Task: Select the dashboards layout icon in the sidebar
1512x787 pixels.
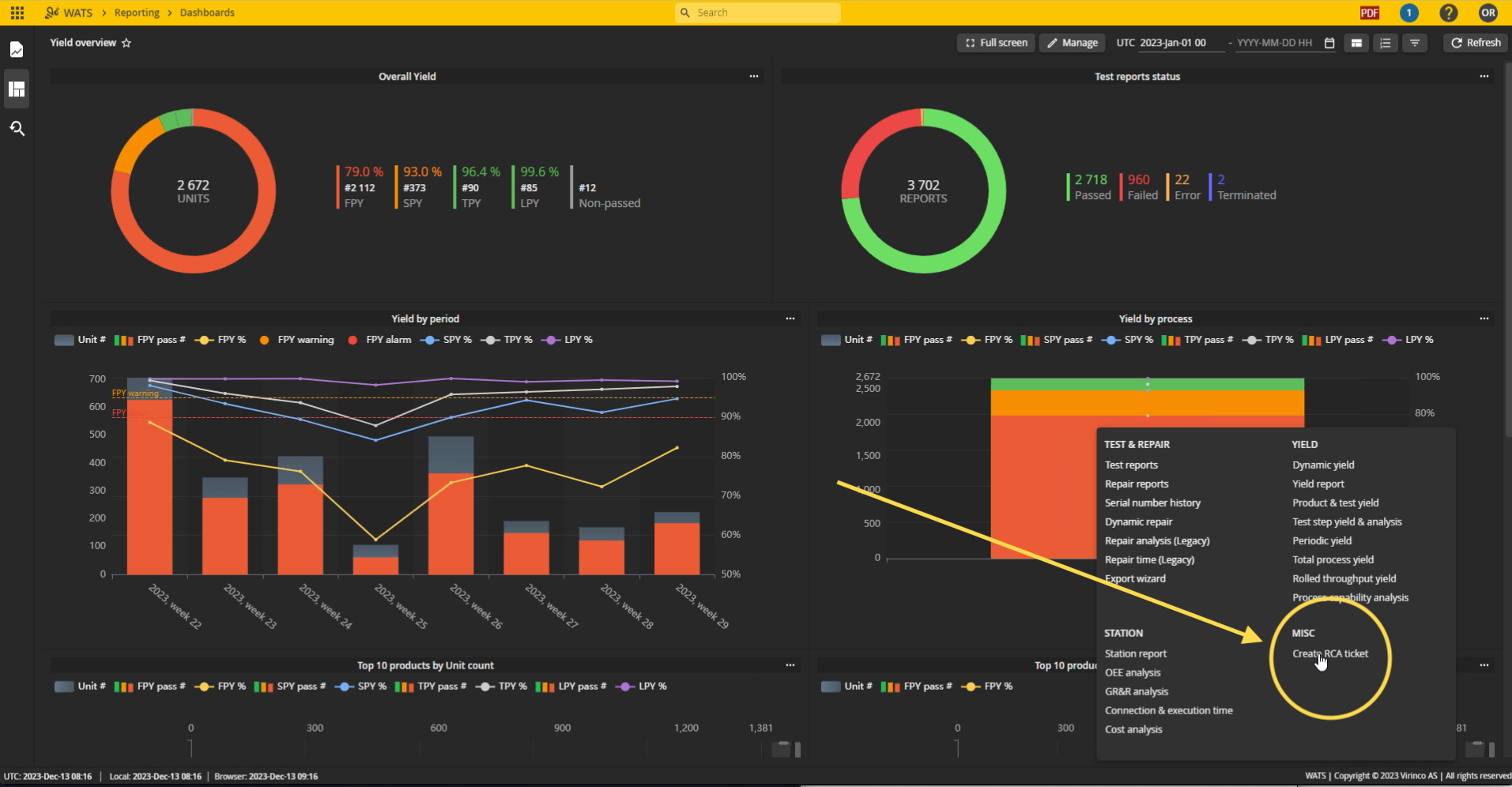Action: pyautogui.click(x=17, y=89)
